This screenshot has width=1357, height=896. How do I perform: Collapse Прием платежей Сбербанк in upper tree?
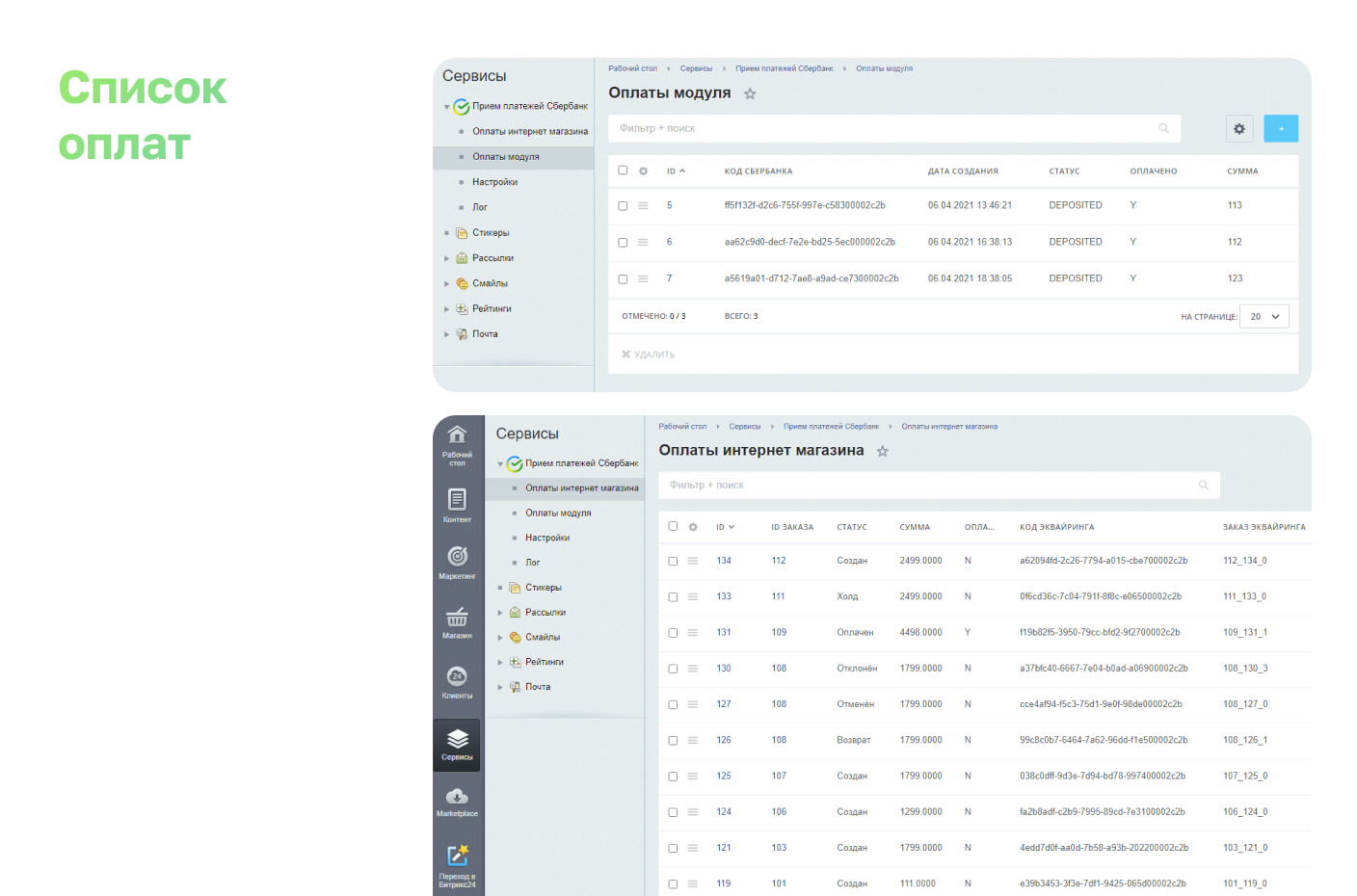[446, 107]
